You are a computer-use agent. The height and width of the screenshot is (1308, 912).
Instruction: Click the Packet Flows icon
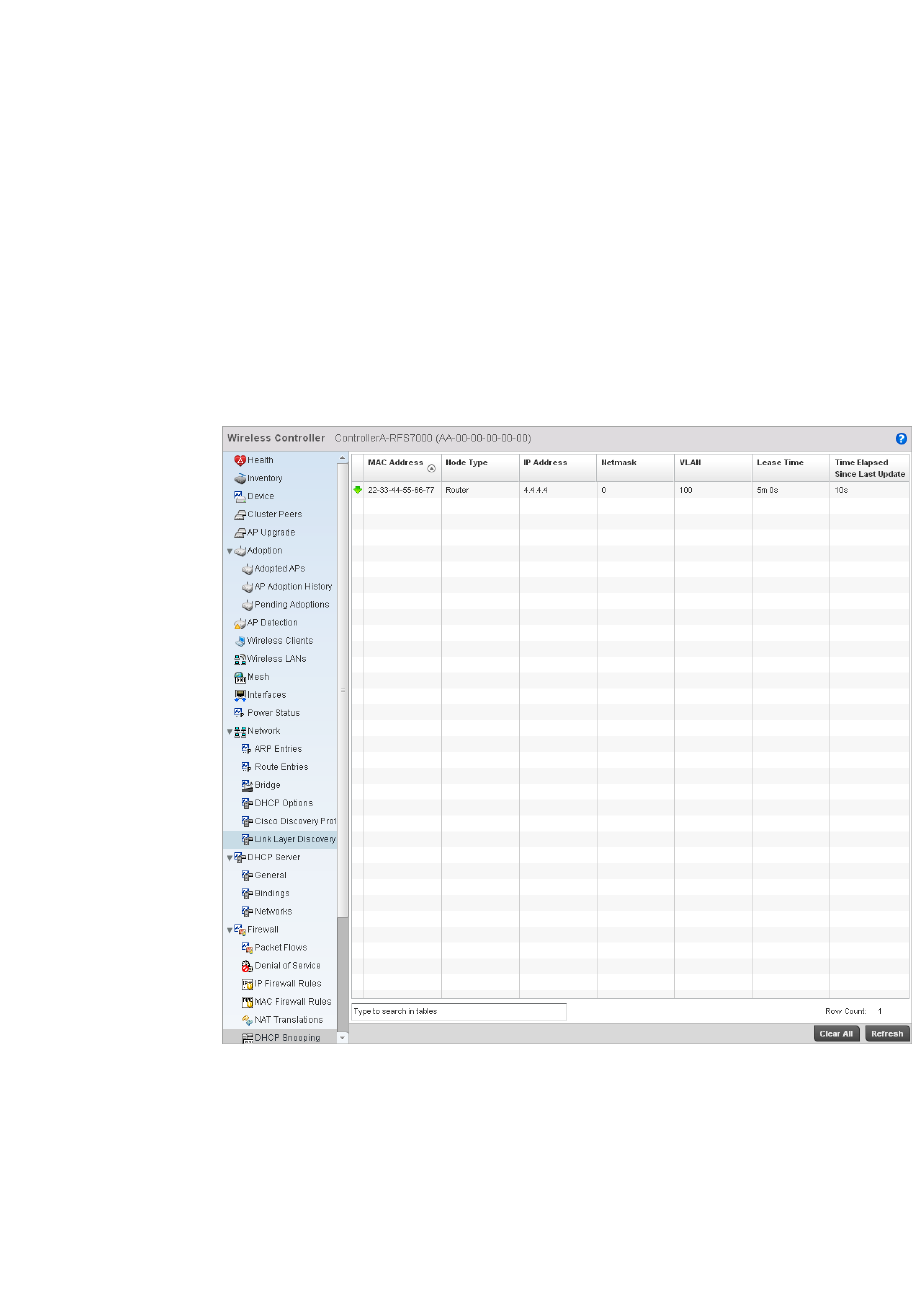pos(248,947)
